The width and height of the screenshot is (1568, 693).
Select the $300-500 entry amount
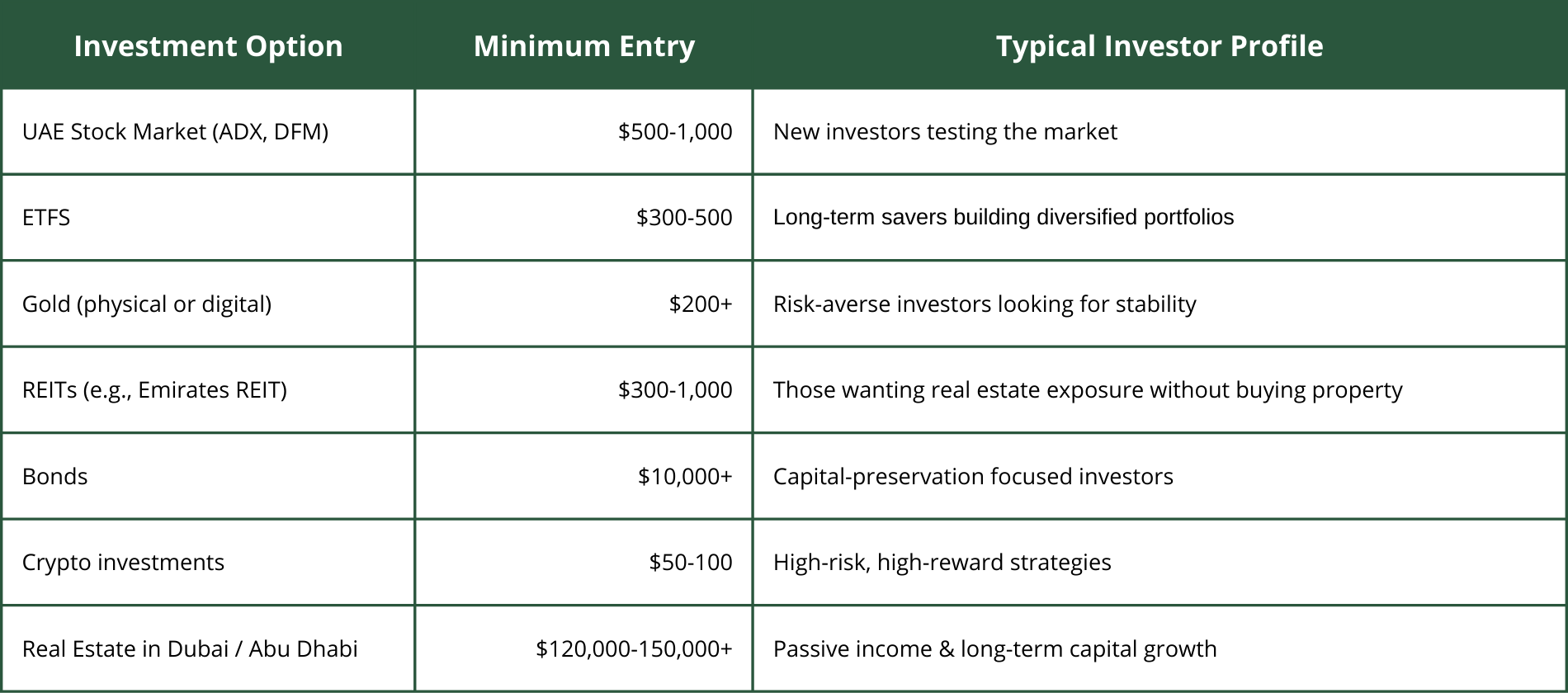(x=684, y=218)
